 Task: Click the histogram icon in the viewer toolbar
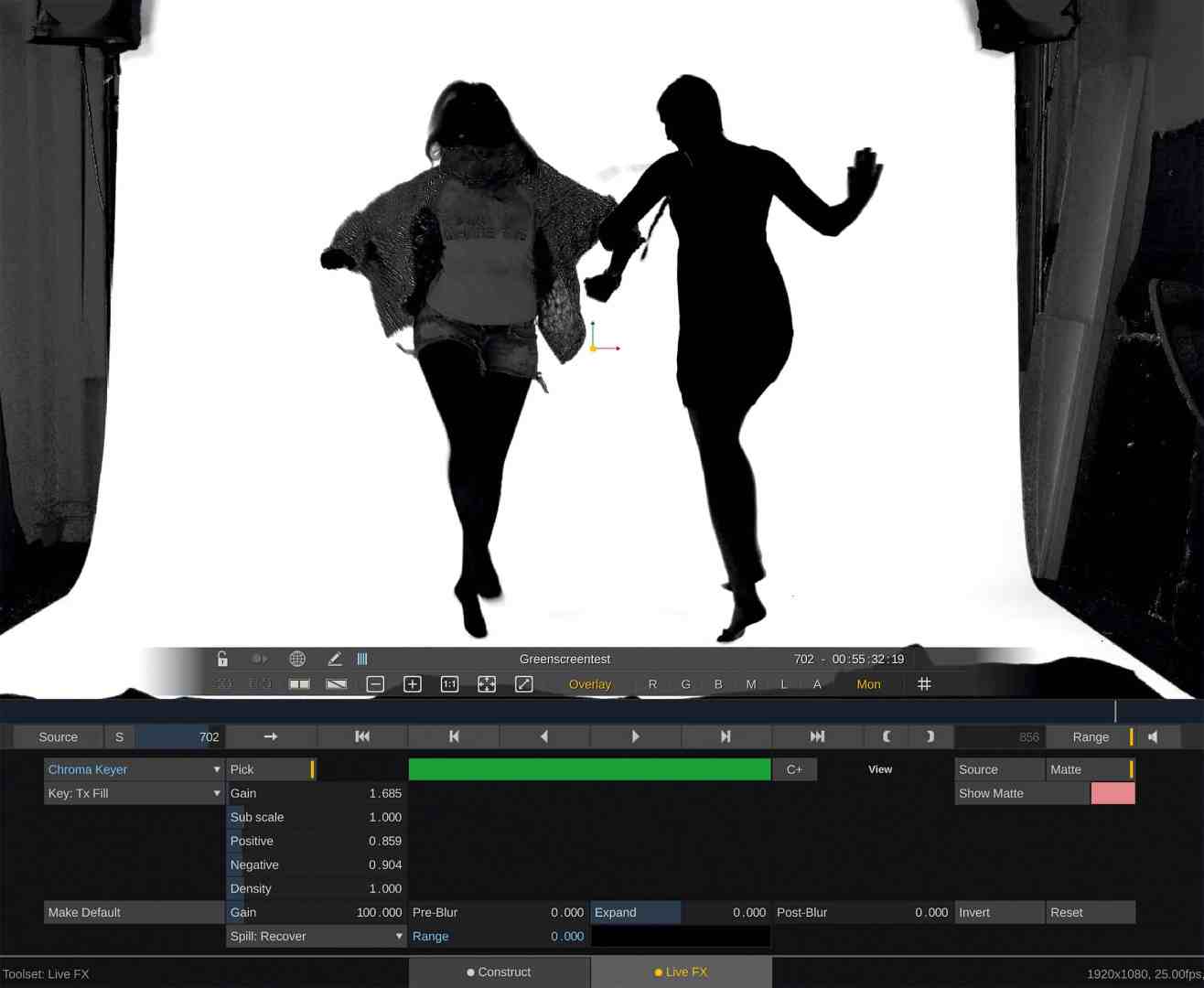coord(362,659)
